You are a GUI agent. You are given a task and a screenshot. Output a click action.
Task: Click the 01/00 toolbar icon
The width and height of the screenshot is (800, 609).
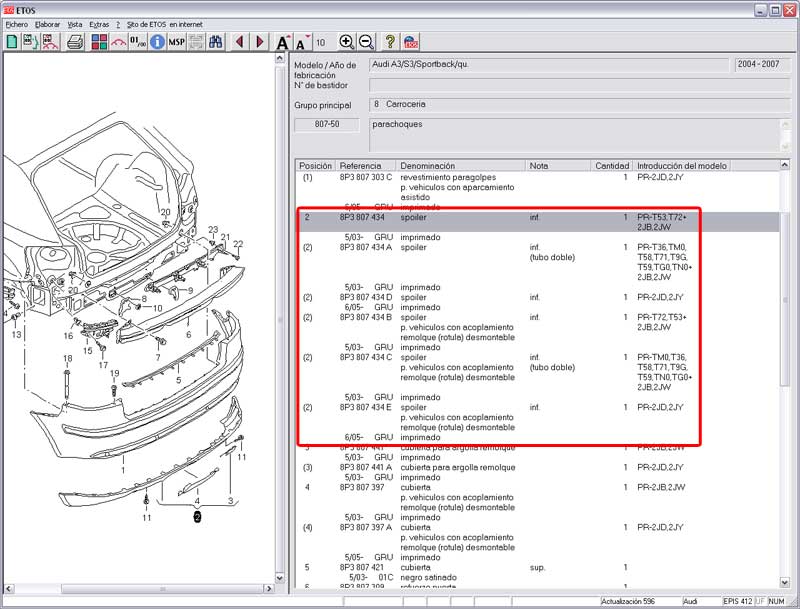click(138, 42)
